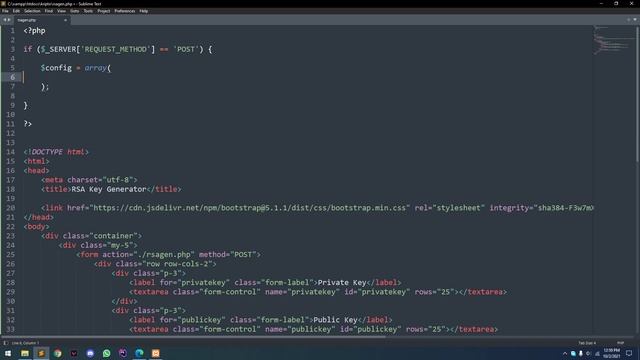Click the '$config' variable on line 5
This screenshot has height=360, width=640.
56,68
